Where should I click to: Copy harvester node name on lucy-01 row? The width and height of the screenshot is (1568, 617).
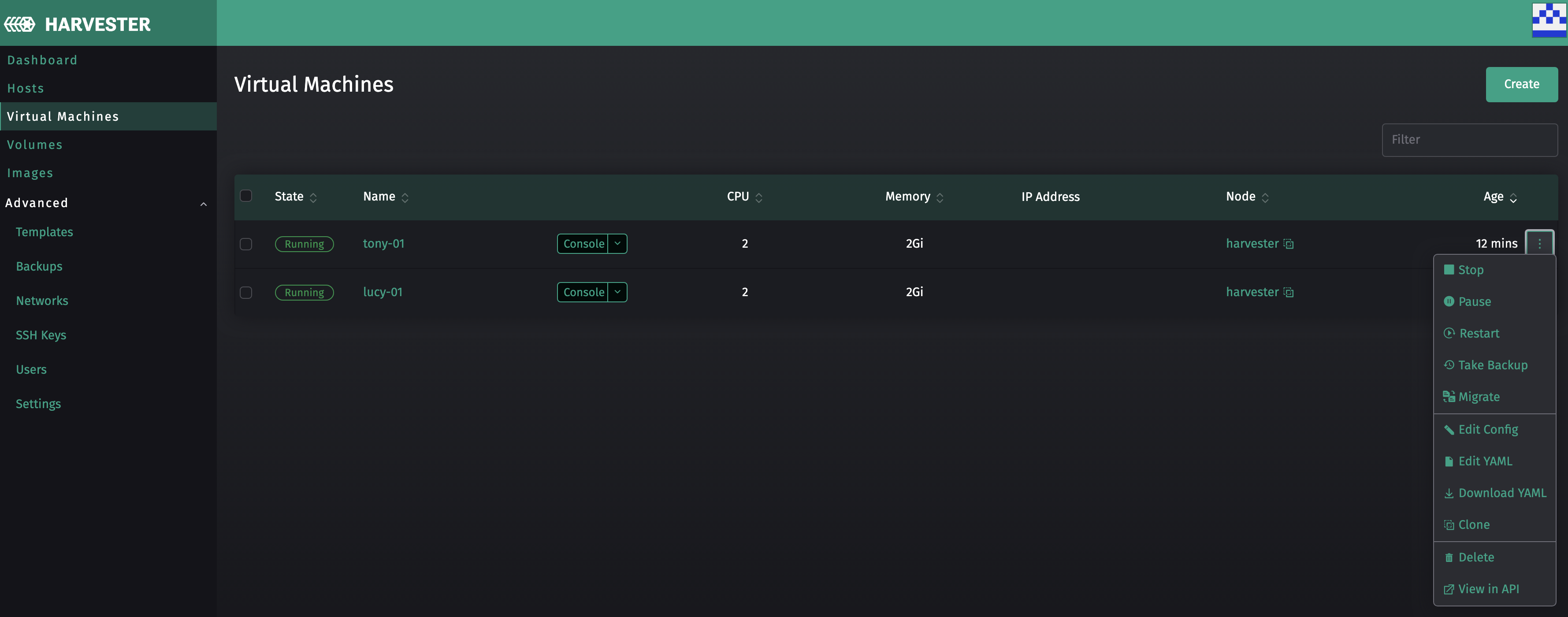pos(1289,293)
